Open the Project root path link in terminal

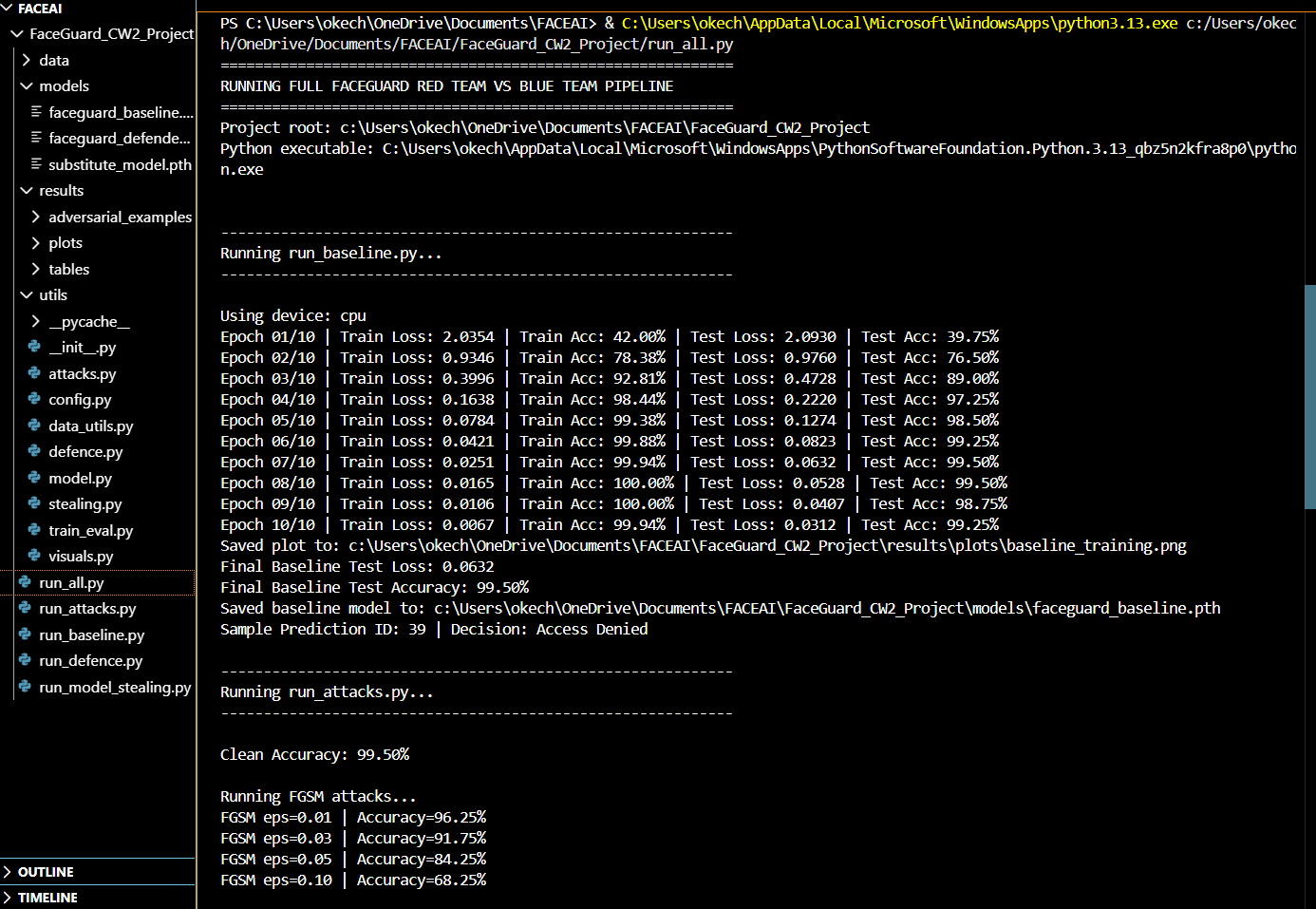click(605, 128)
